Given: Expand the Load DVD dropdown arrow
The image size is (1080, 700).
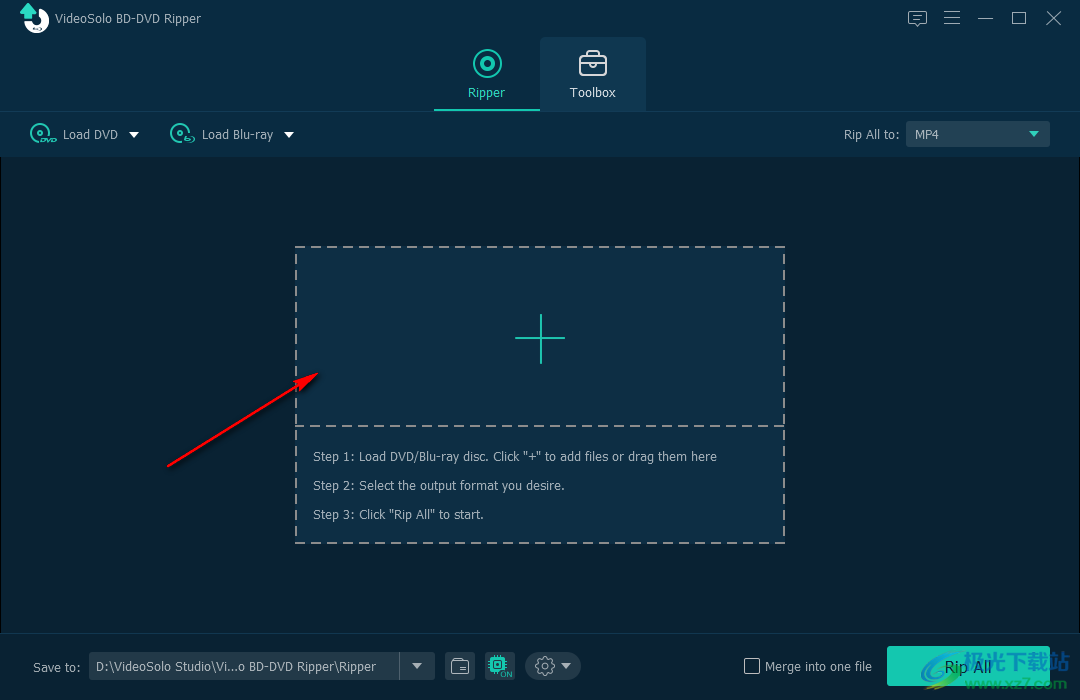Looking at the screenshot, I should (134, 135).
